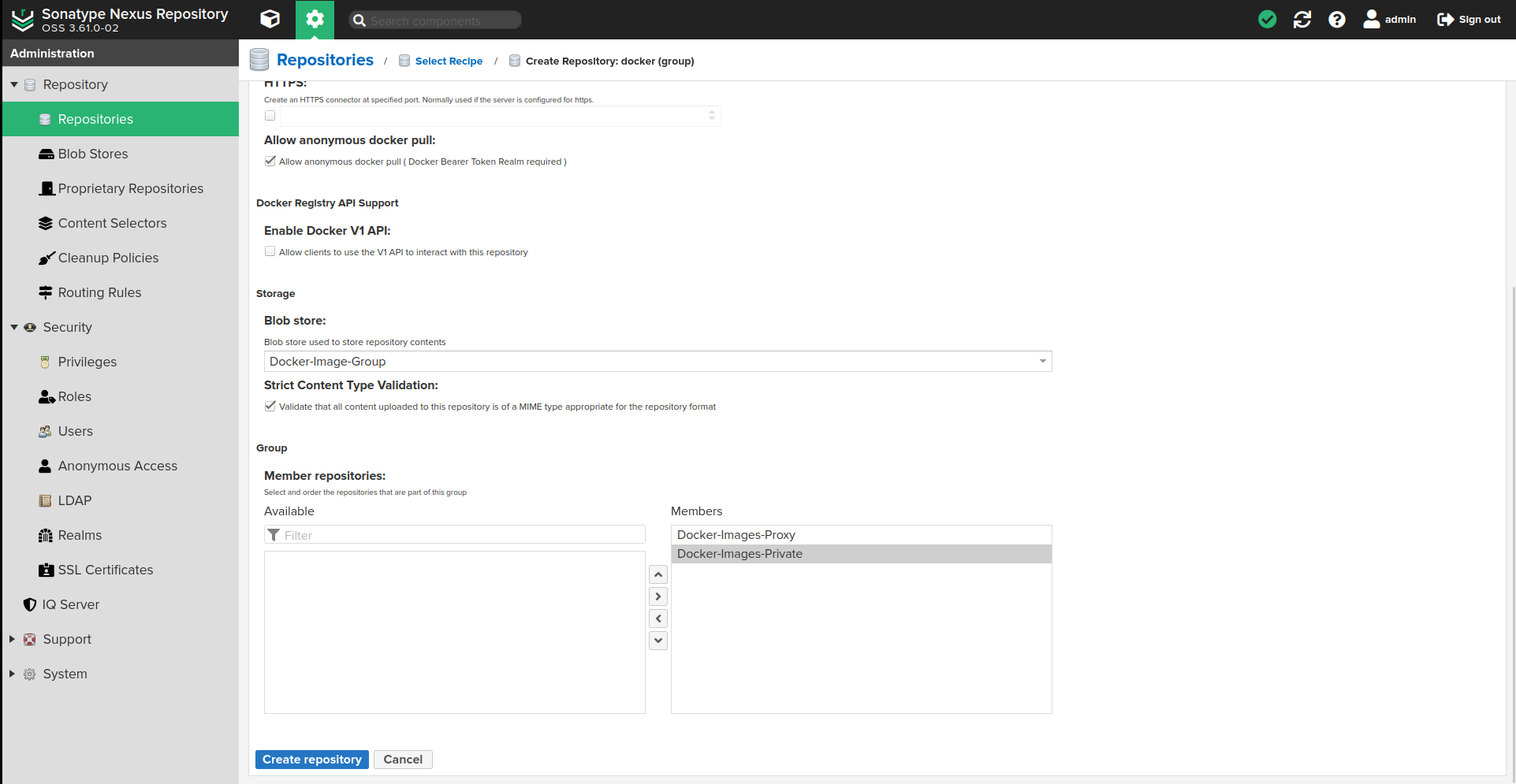Click the Available repositories Filter field
Screen dimensions: 1516x784
click(462, 535)
